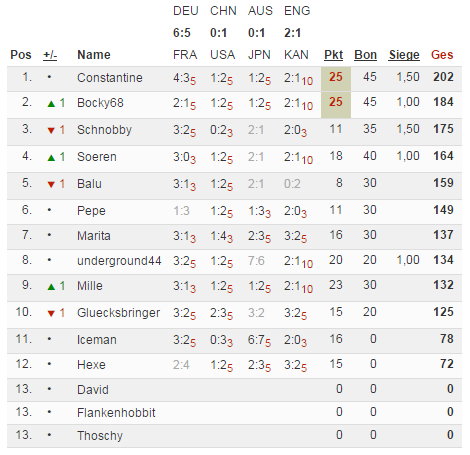Sort table by Pkt column
This screenshot has height=455, width=470.
click(x=333, y=55)
